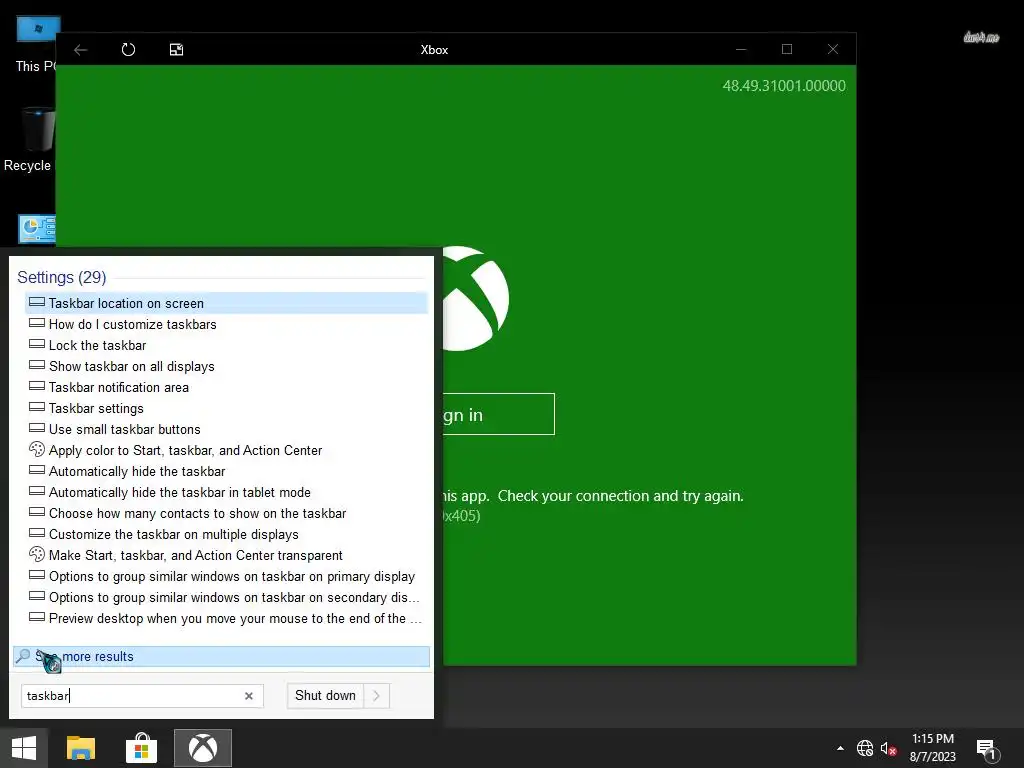Screen dimensions: 1024x768
Task: Click the Xbox version number 48.49.31001.00000
Action: (784, 86)
